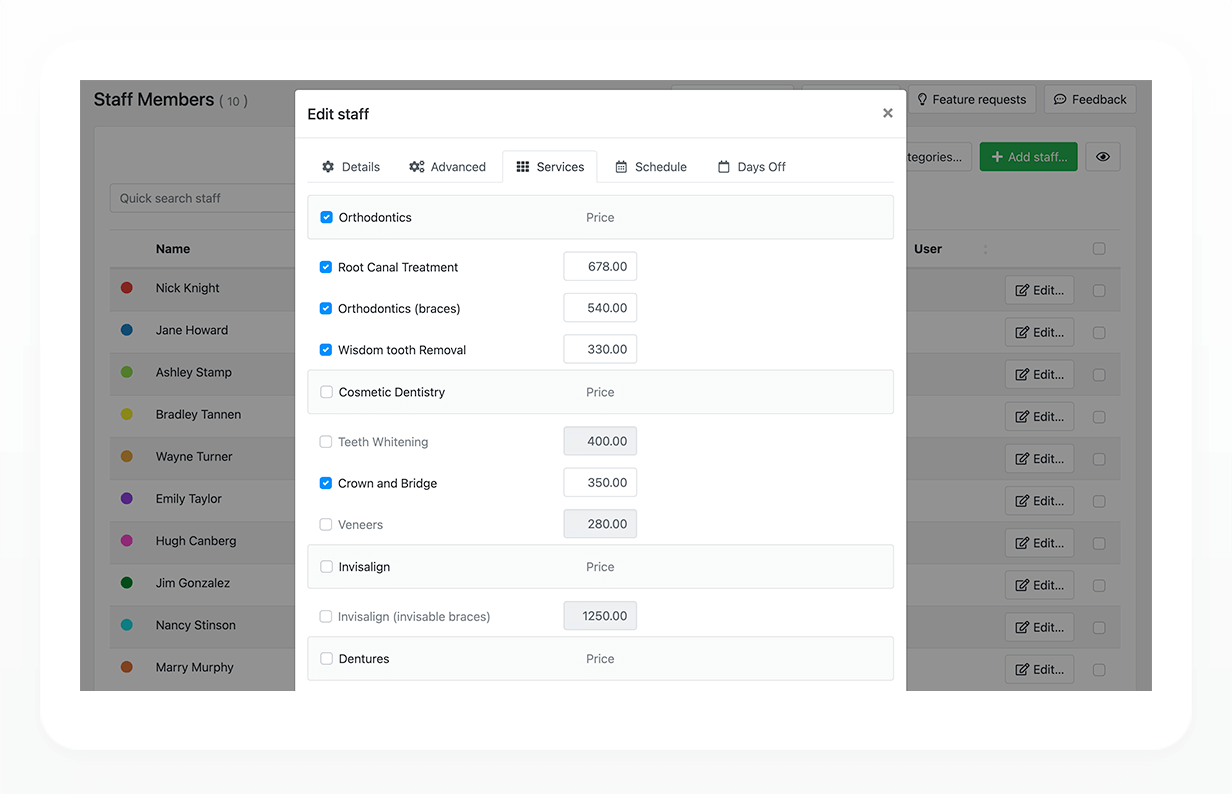Edit Crown and Bridge price 350.00
Image resolution: width=1232 pixels, height=794 pixels.
click(x=600, y=482)
